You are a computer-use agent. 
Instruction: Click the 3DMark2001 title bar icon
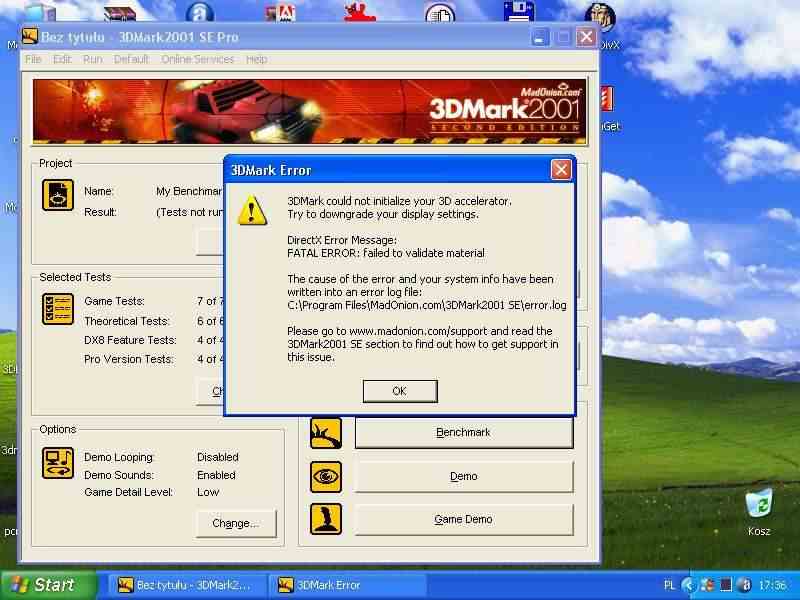[x=30, y=37]
